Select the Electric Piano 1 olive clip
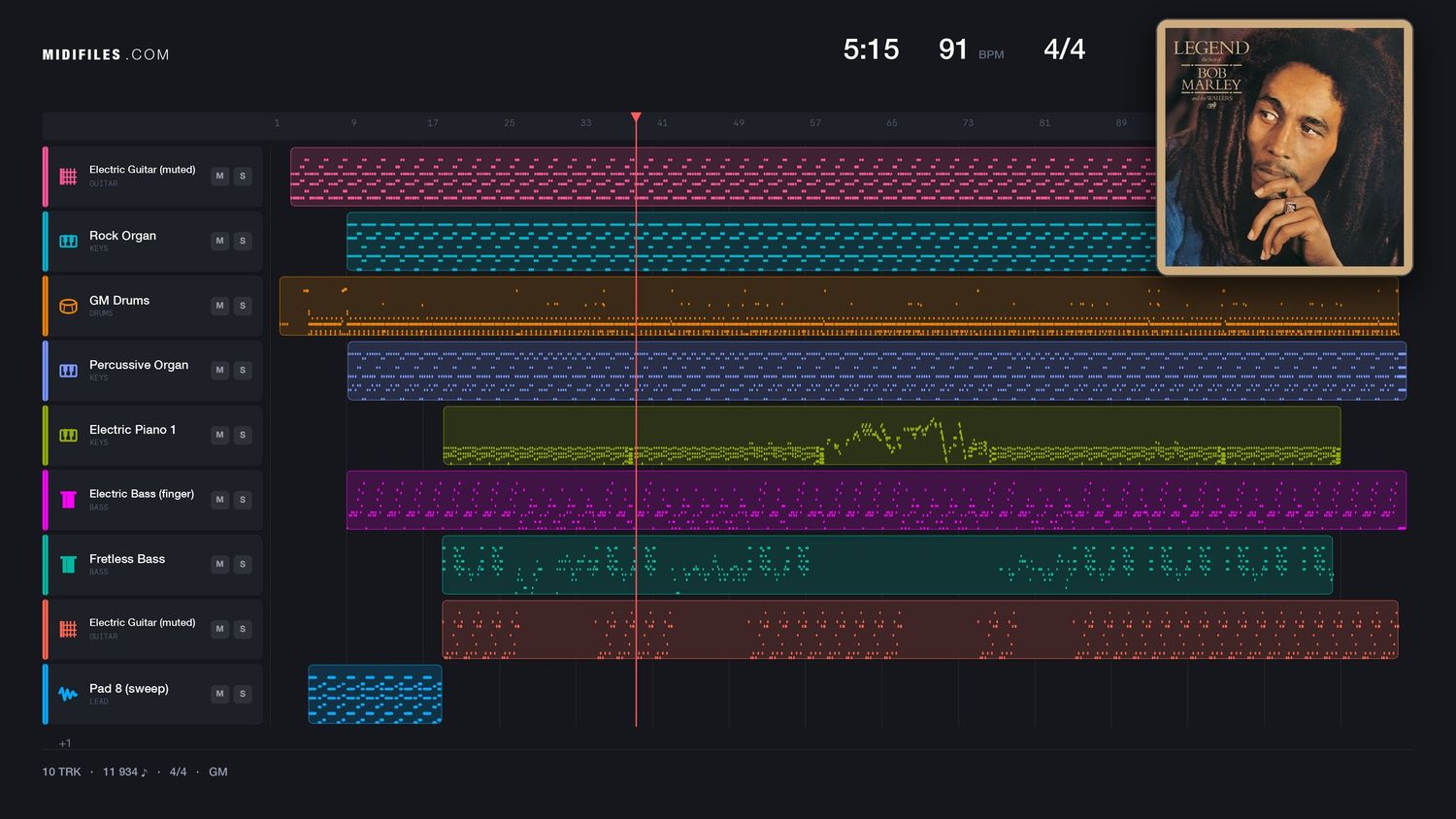 click(892, 435)
